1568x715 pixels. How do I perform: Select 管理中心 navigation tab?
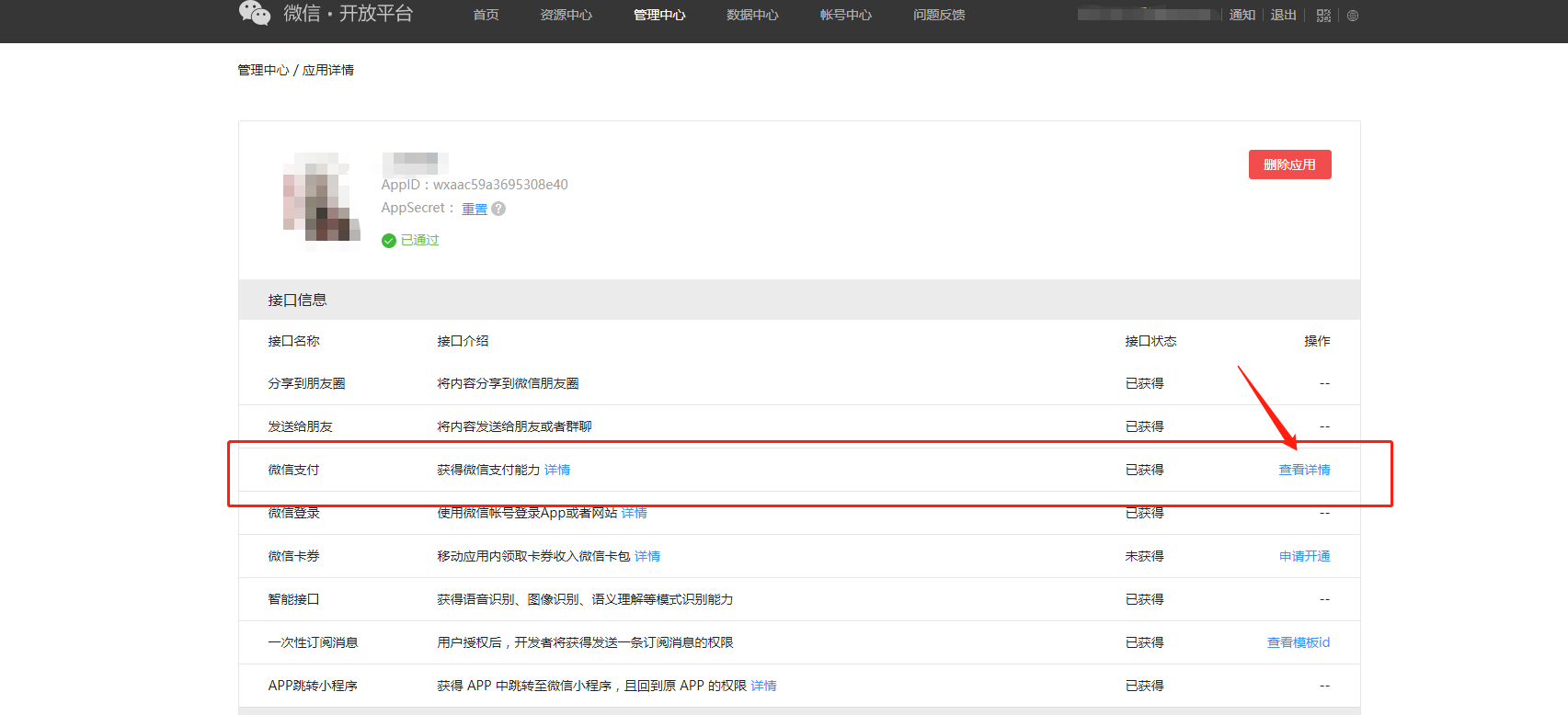coord(659,15)
